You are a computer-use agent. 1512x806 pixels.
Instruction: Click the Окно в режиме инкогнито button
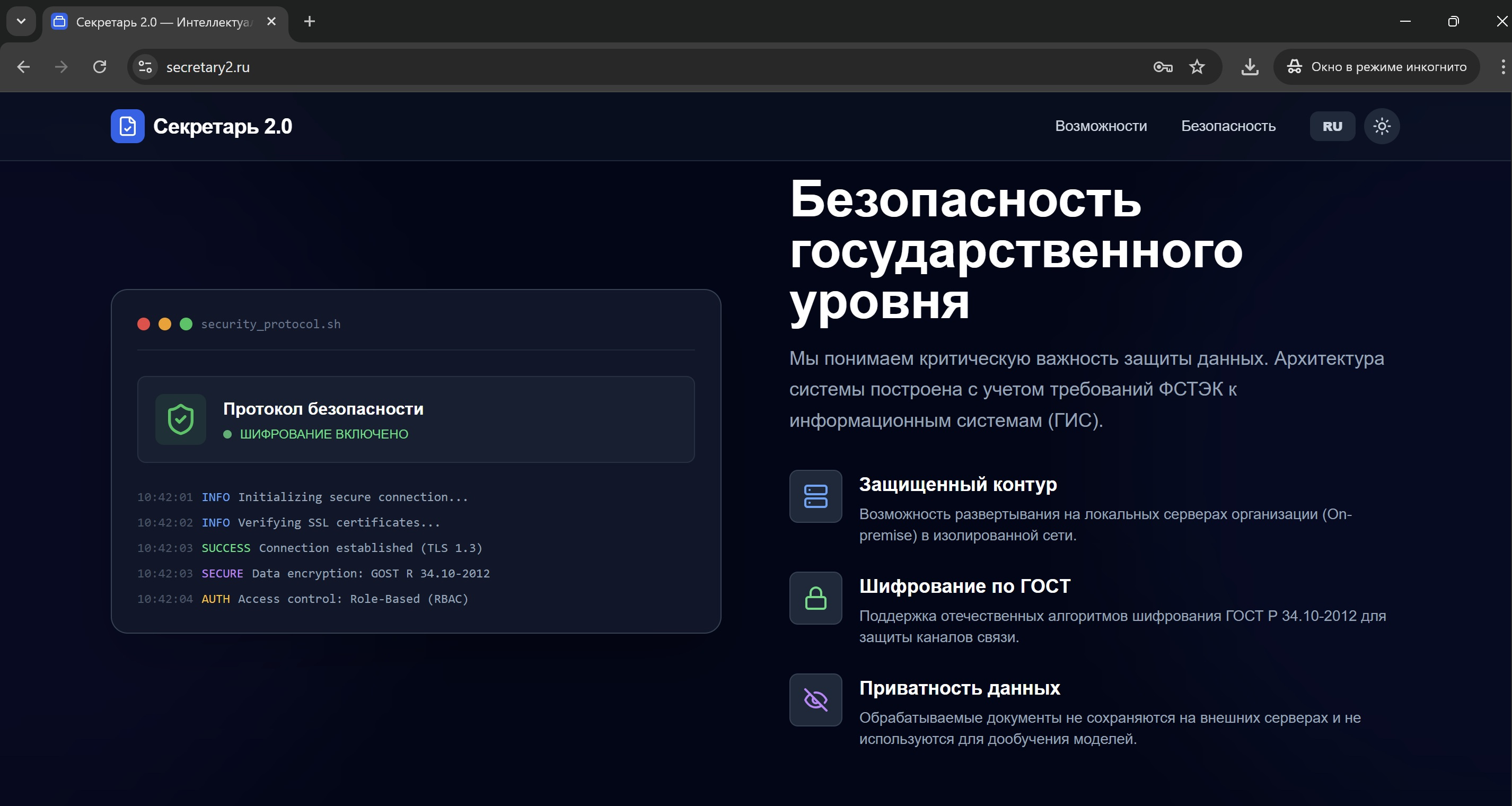point(1376,67)
